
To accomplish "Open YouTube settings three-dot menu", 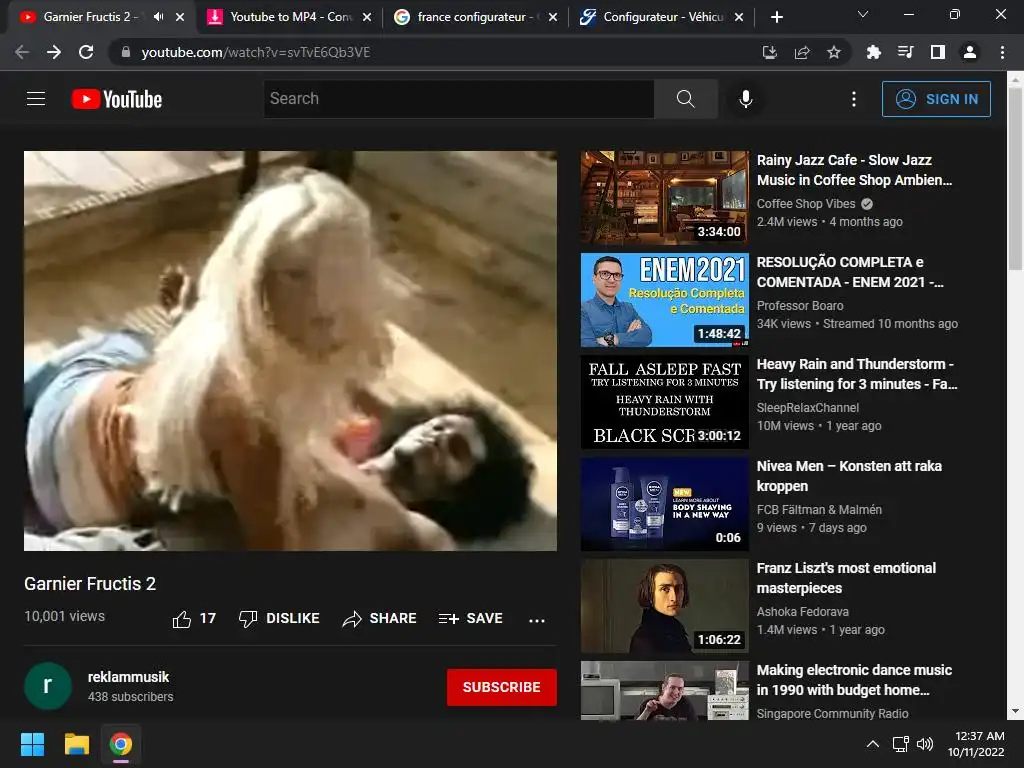I will click(854, 99).
